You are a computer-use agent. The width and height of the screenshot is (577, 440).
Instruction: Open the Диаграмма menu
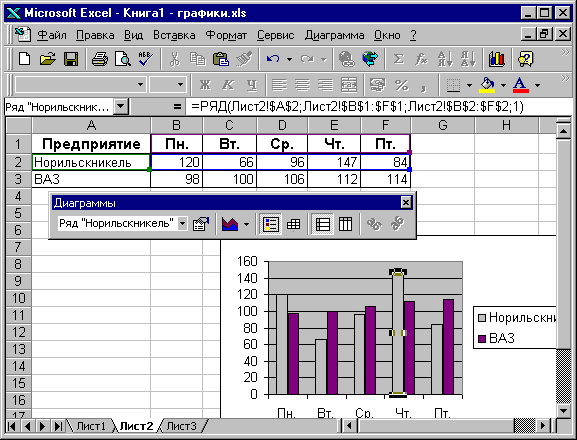[334, 35]
